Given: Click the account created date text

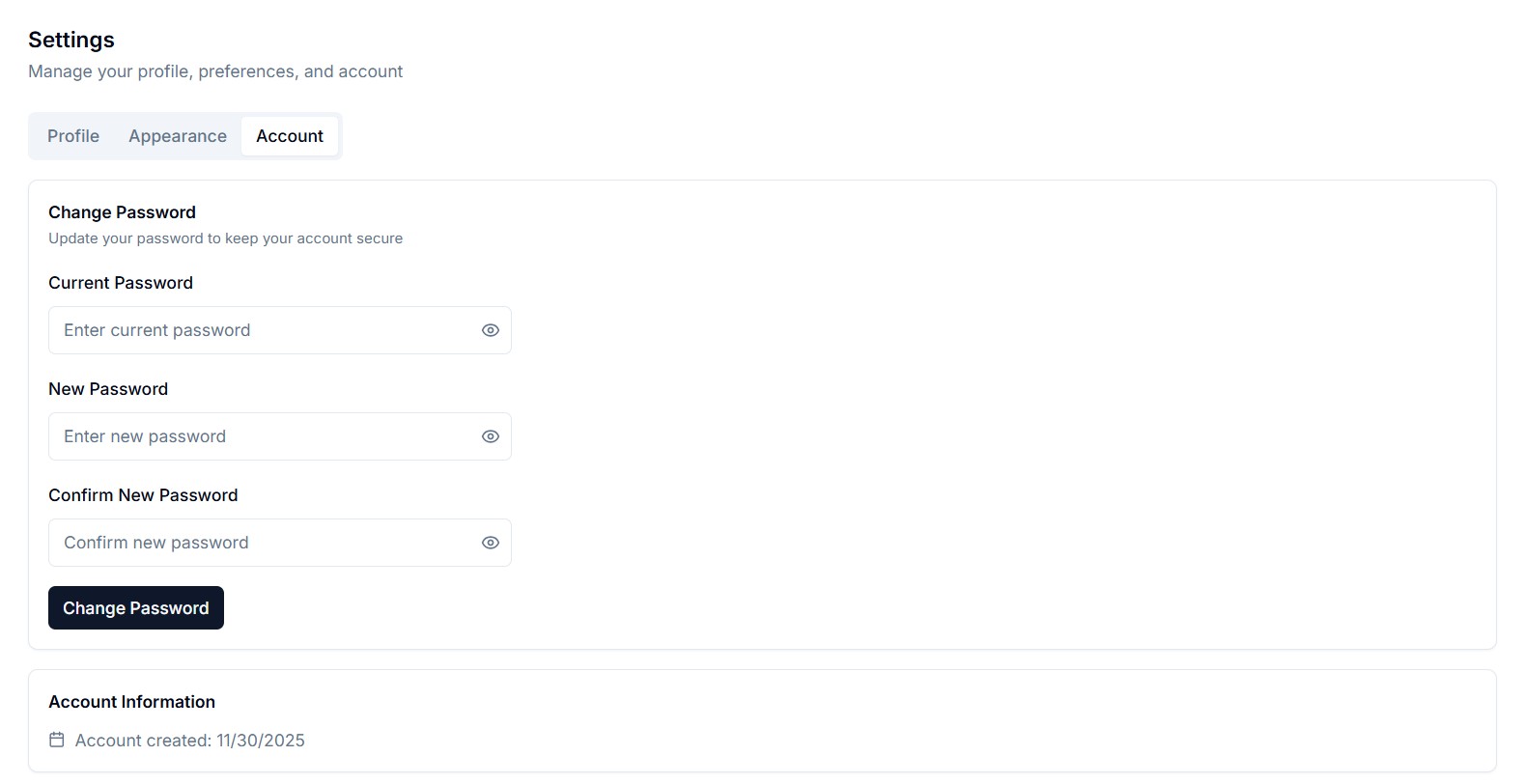Looking at the screenshot, I should [189, 740].
